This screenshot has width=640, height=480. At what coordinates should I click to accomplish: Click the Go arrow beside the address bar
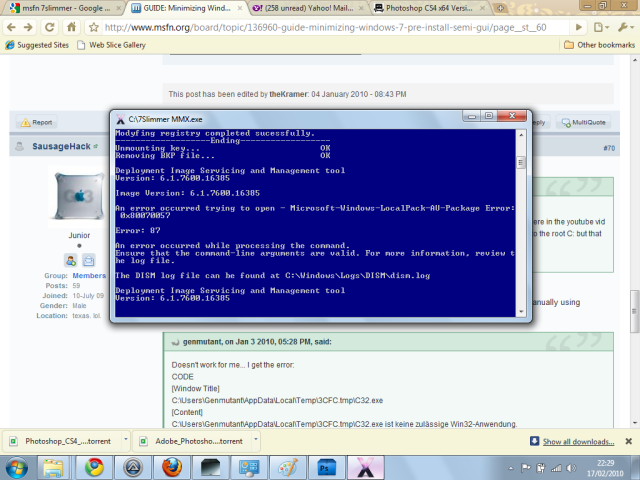tap(578, 27)
